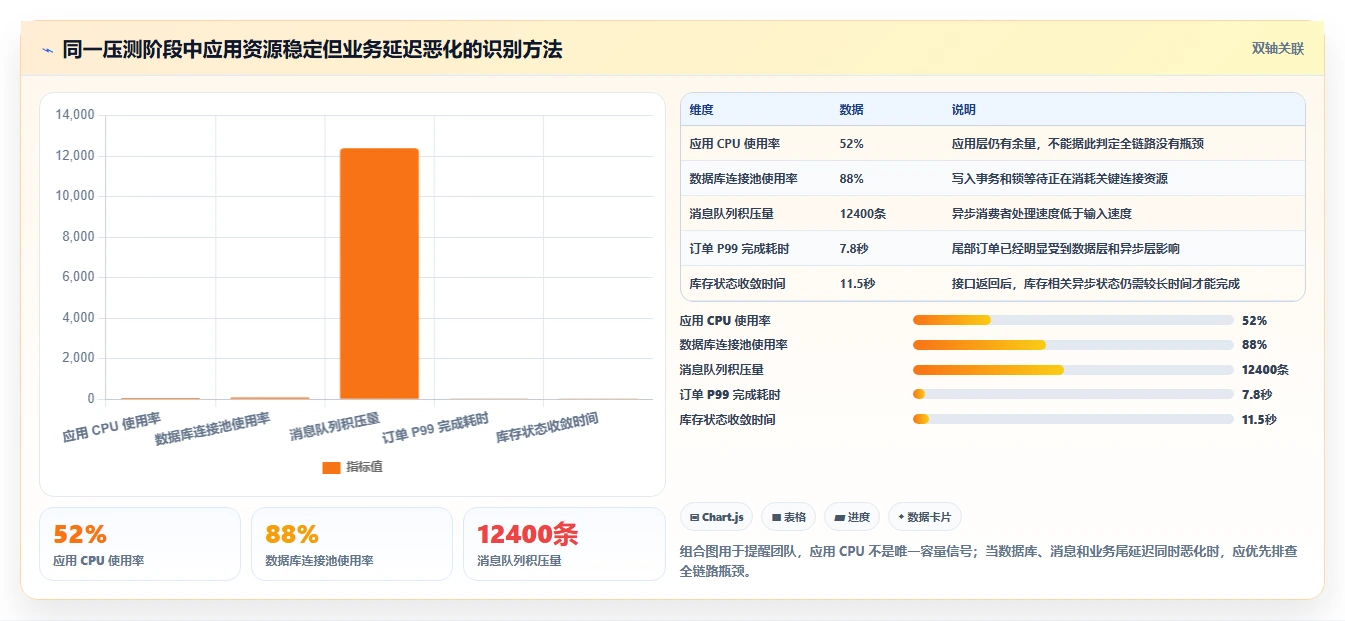Click the footer note starting 组合图用于提醒团队

tap(988, 561)
